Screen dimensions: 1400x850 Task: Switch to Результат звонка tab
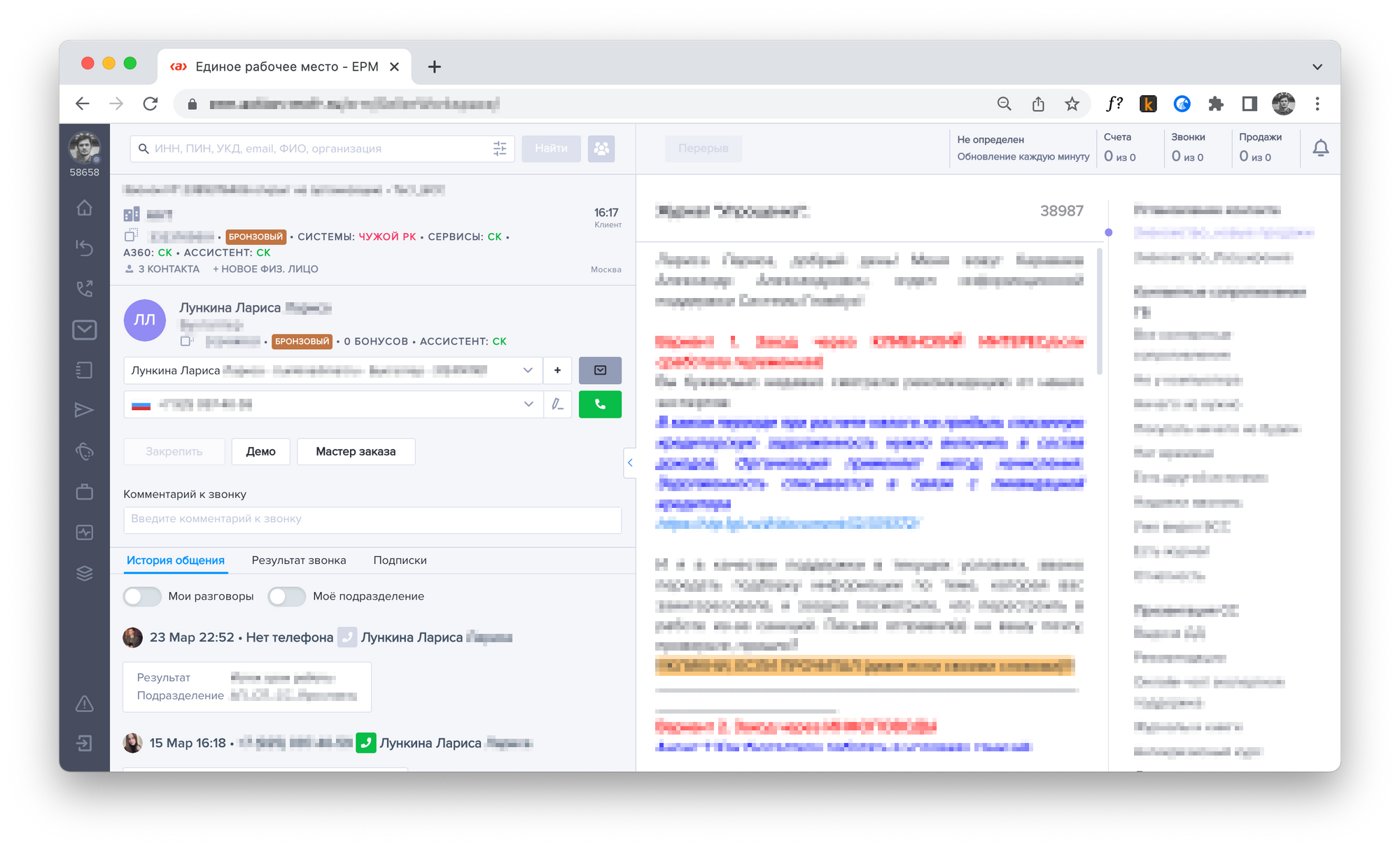click(x=299, y=560)
